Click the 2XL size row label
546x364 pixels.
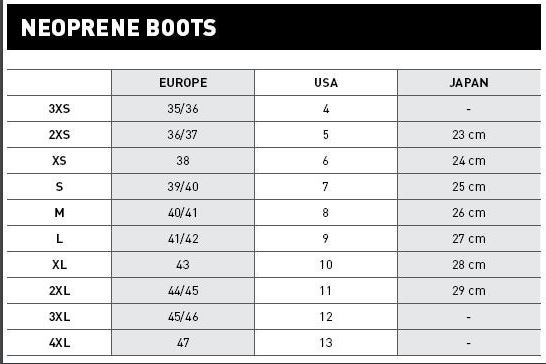(x=59, y=291)
